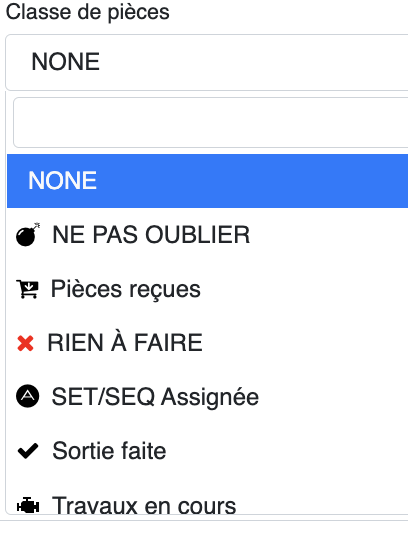Click the NONE value in the closed select box
The height and width of the screenshot is (536, 408).
(x=65, y=62)
